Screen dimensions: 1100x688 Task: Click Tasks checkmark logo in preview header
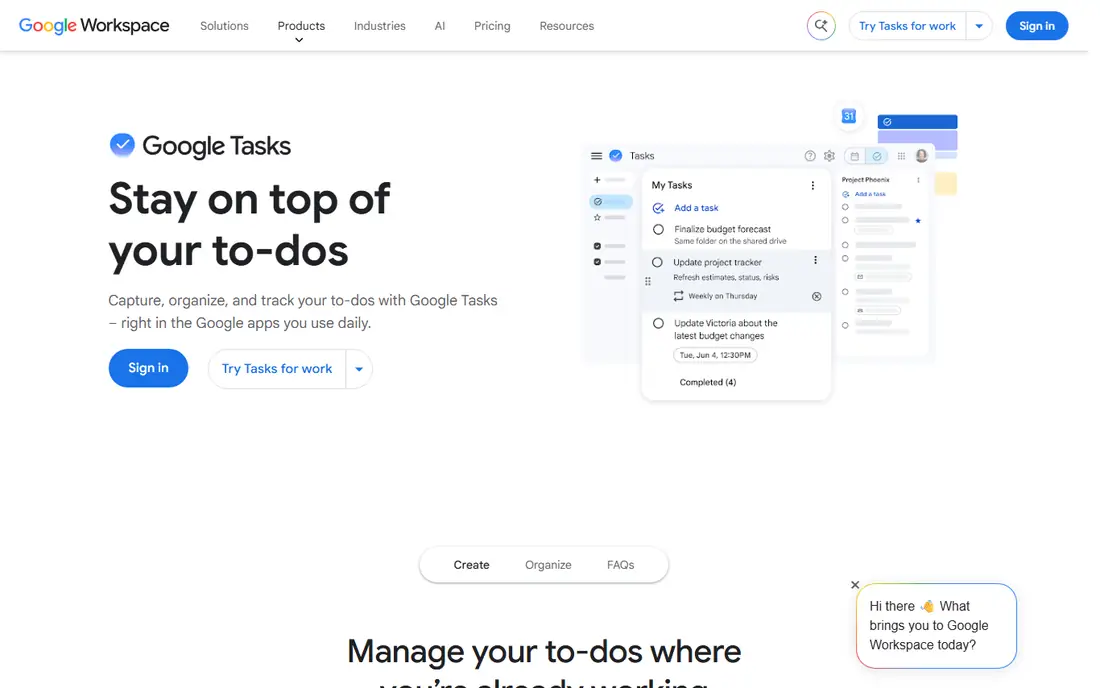615,156
